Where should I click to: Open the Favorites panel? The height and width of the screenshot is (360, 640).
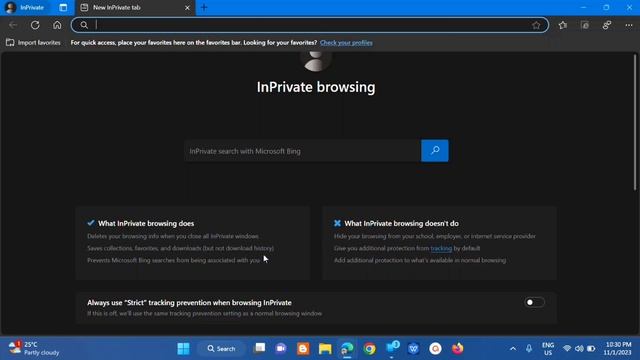tap(563, 25)
